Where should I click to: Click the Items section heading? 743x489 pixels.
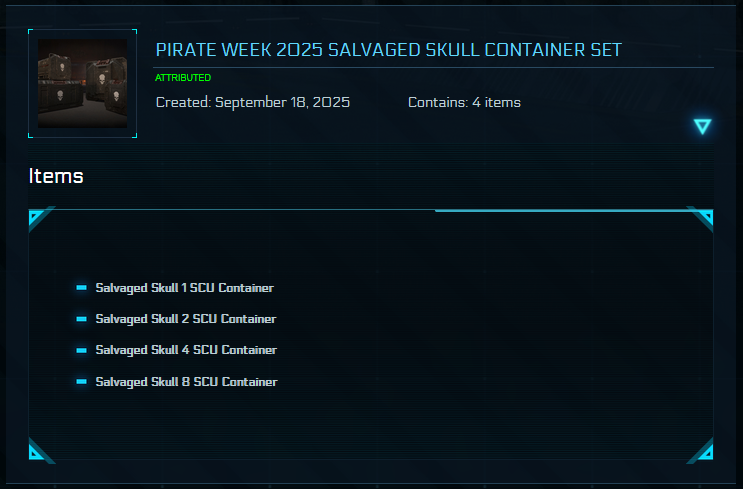pyautogui.click(x=56, y=176)
